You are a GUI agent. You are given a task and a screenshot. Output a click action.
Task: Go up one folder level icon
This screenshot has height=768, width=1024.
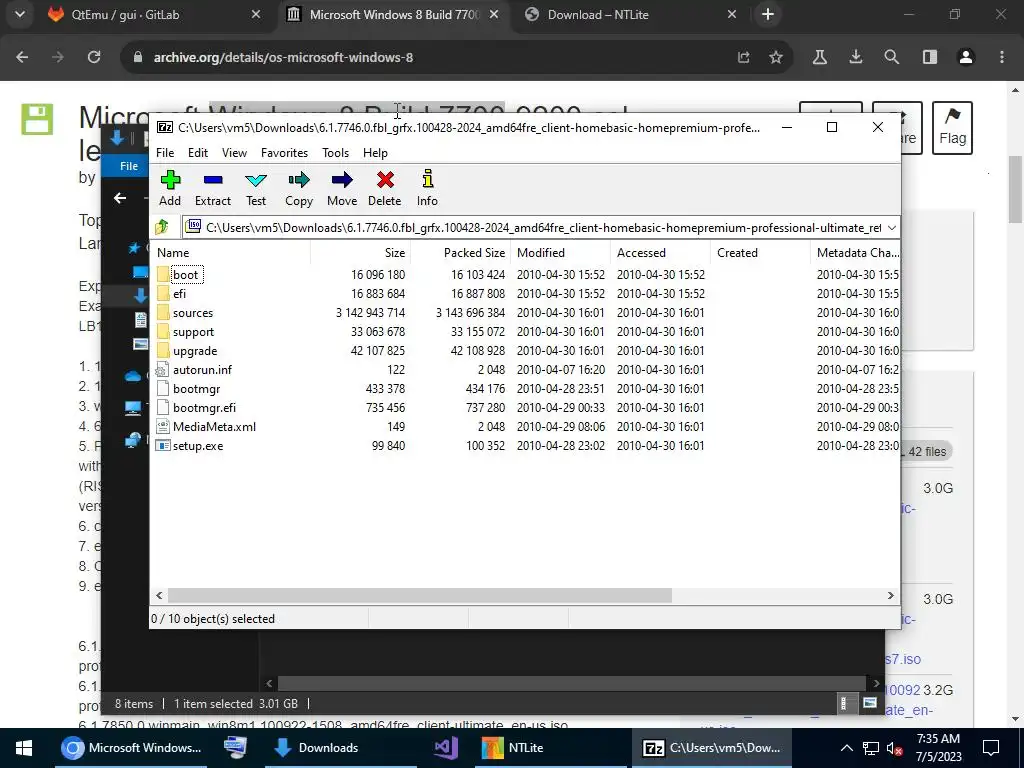coord(162,227)
